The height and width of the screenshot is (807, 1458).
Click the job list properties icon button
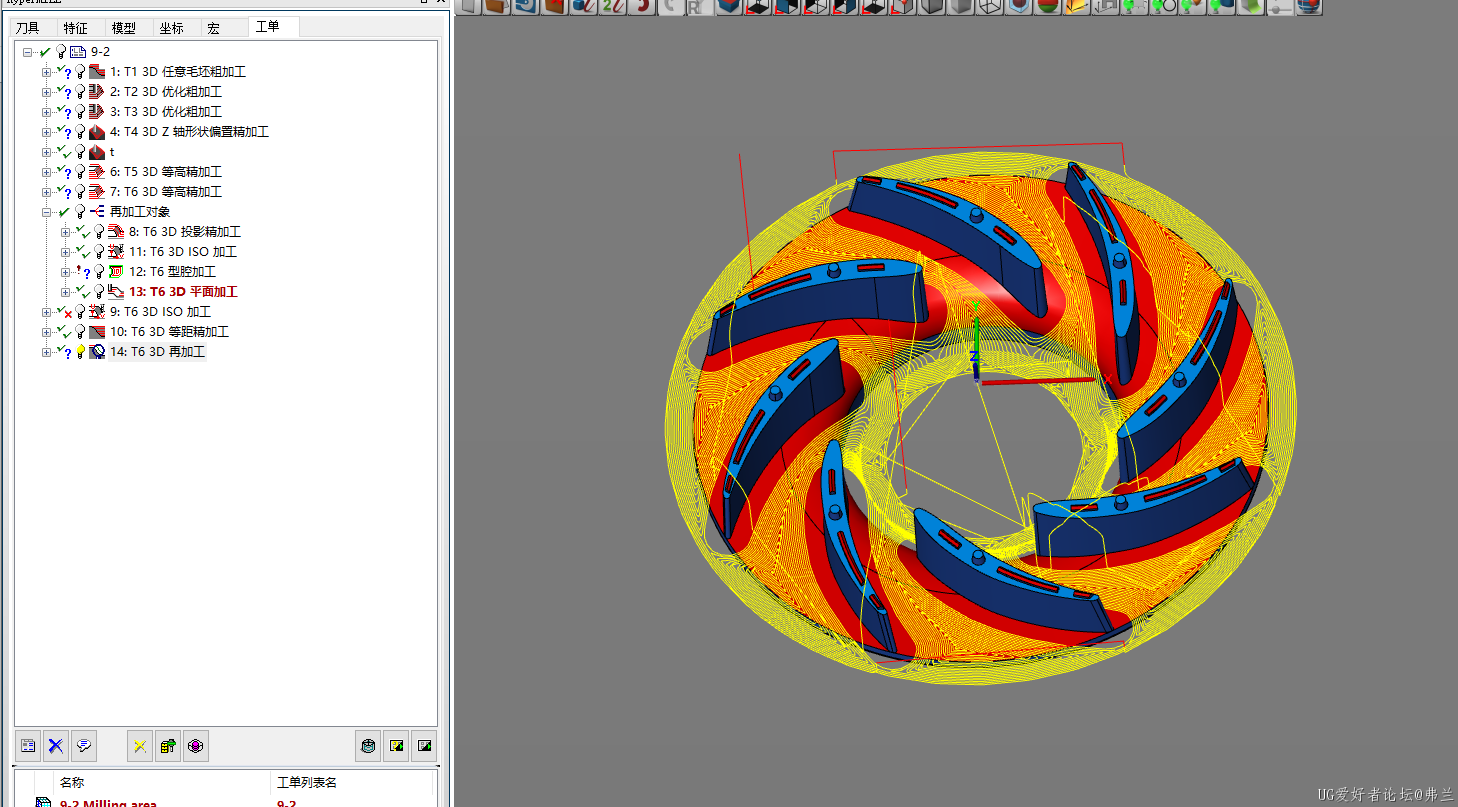(x=28, y=746)
